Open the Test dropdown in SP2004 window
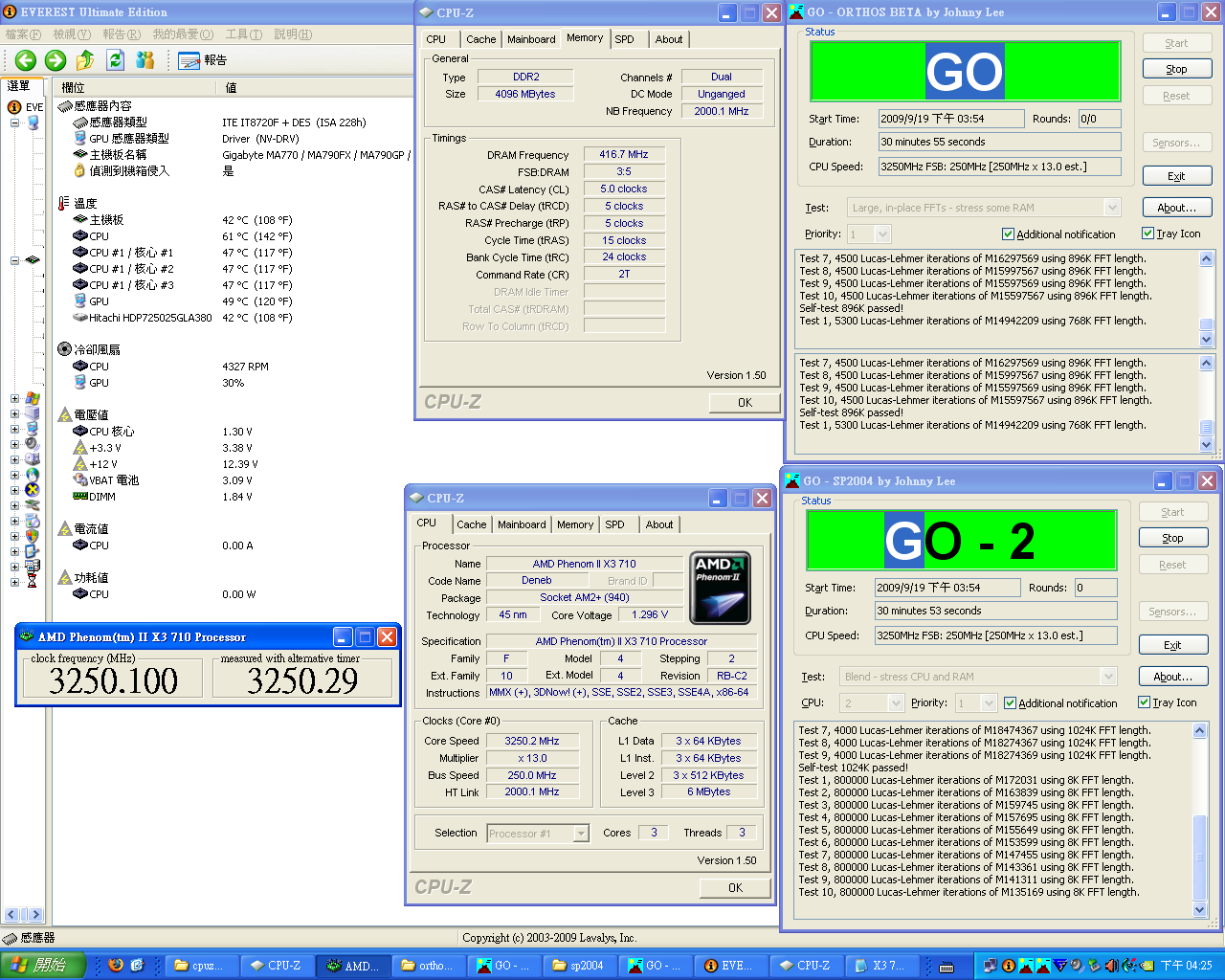This screenshot has height=980, width=1225. [x=1108, y=677]
